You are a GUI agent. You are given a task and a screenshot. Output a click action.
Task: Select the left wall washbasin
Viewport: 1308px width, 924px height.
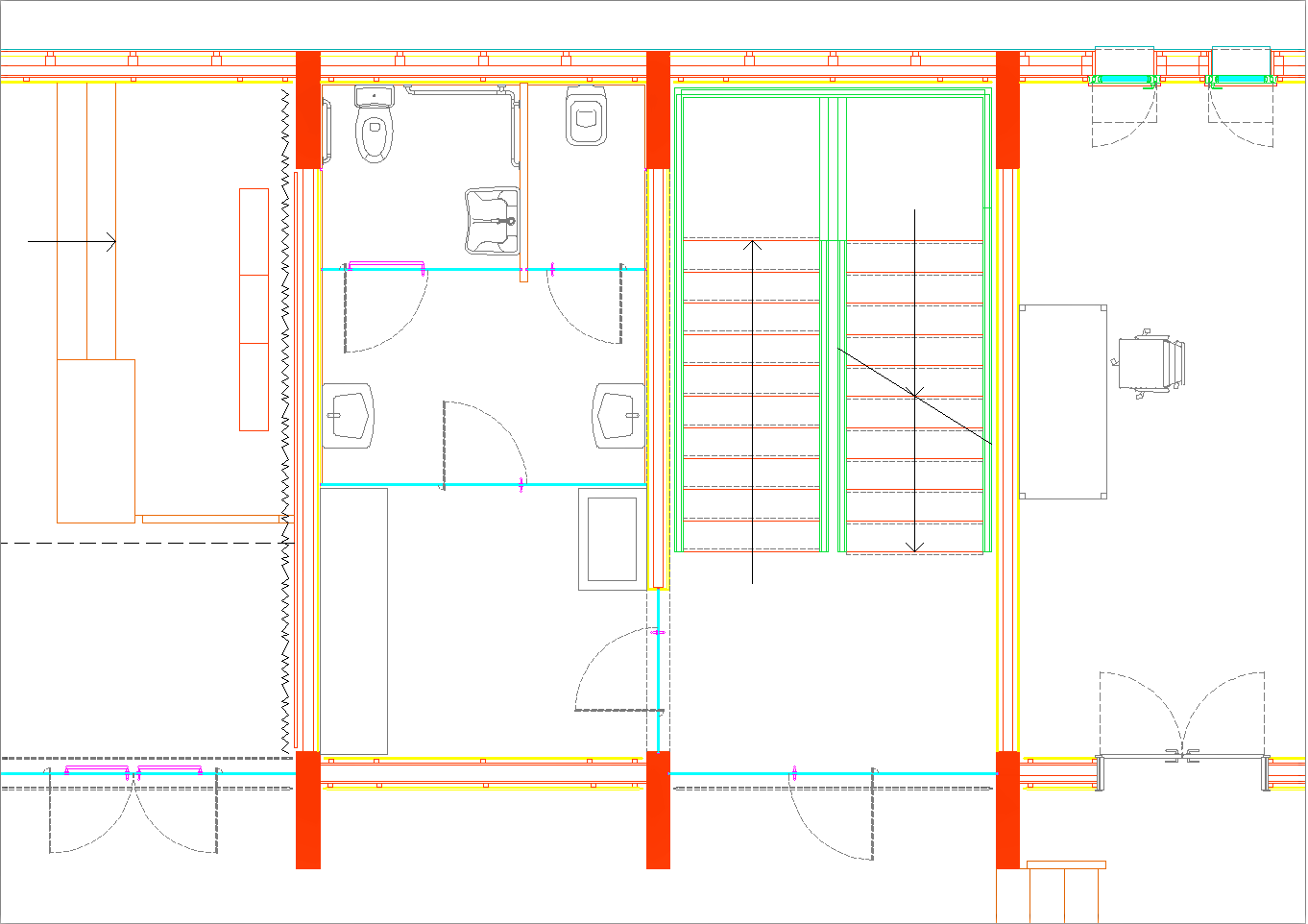point(347,416)
